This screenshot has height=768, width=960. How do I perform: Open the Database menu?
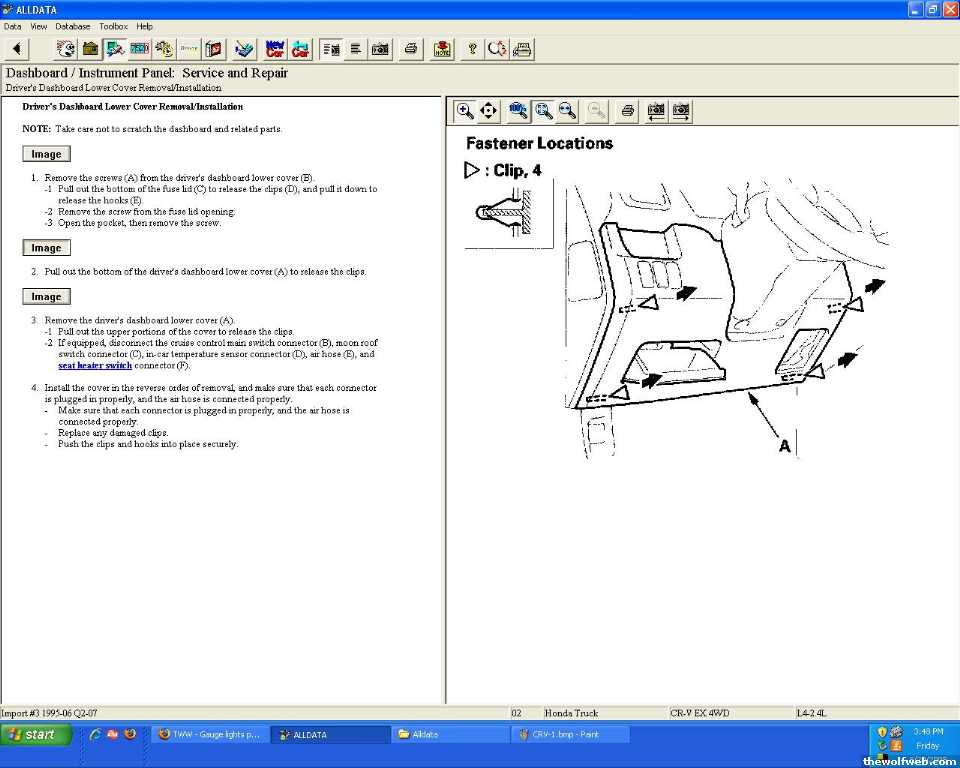pyautogui.click(x=72, y=26)
